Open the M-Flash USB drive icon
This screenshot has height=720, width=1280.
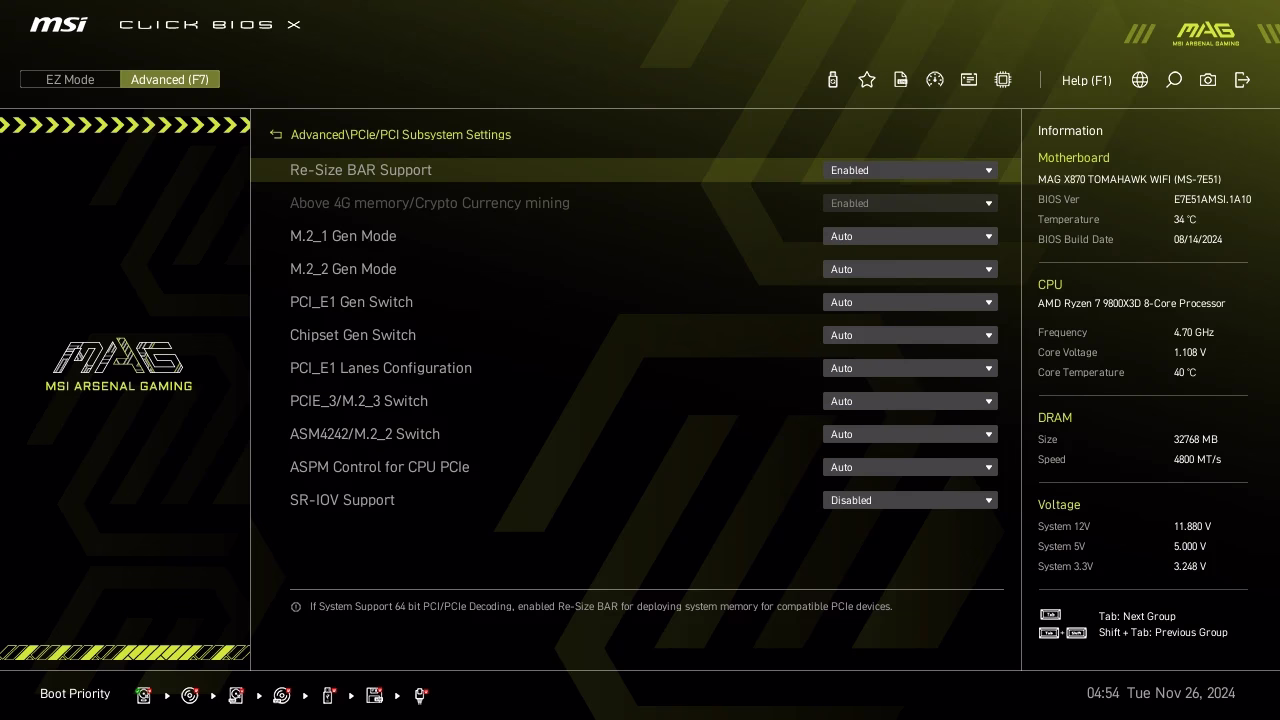tap(833, 80)
